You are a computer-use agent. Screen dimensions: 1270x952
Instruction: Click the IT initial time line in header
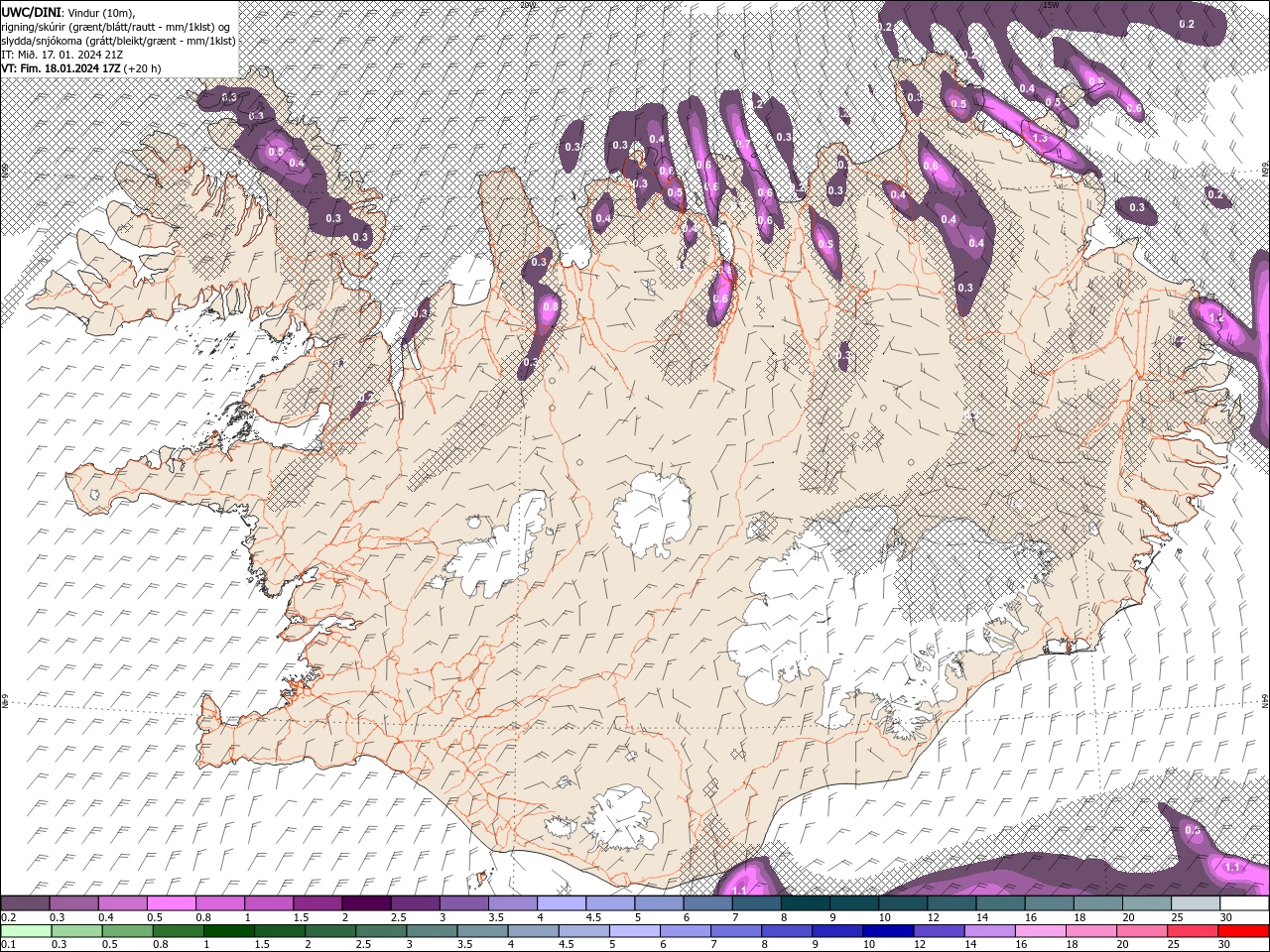(62, 55)
